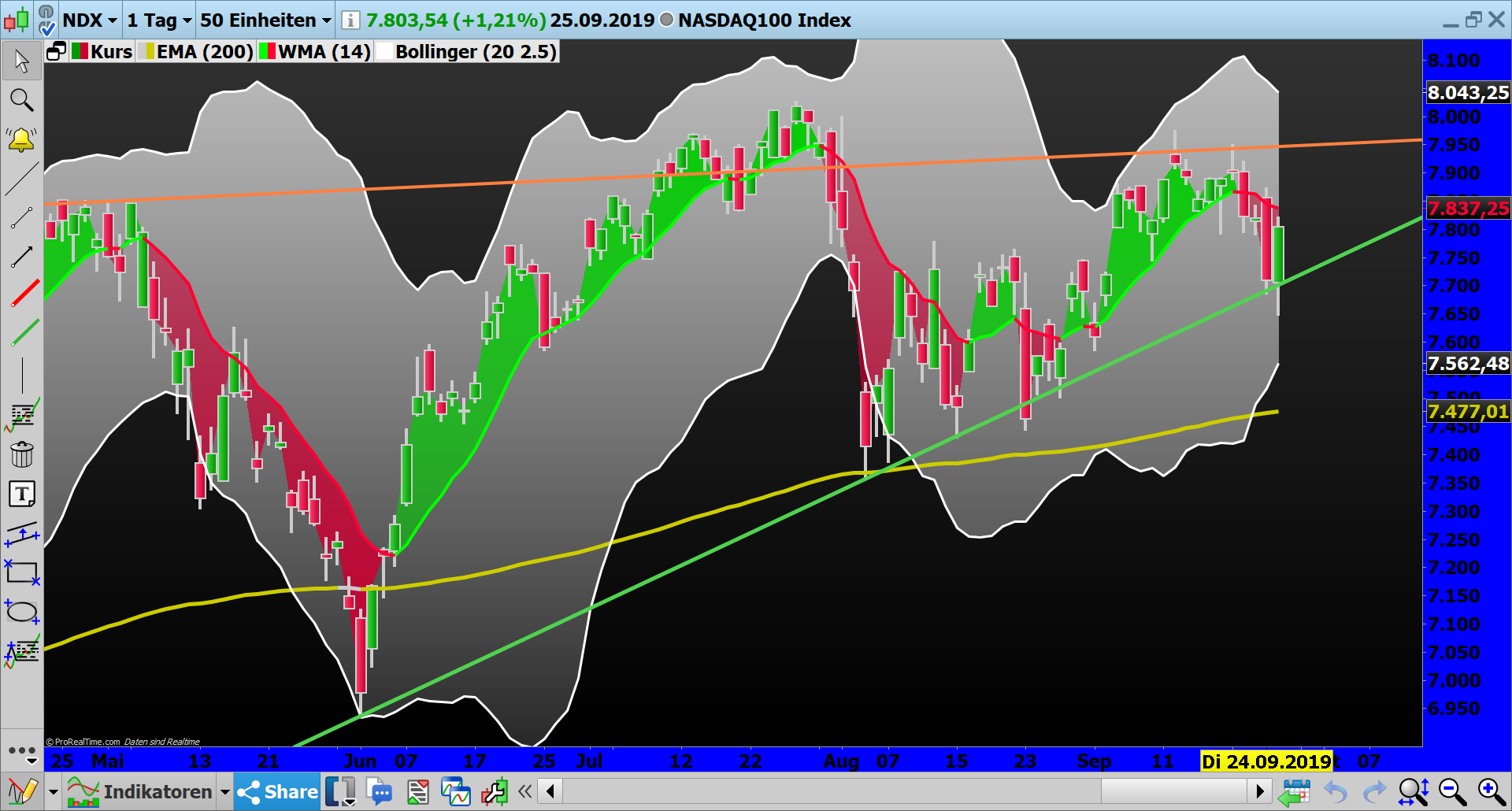Open the wrench chart settings icon
The image size is (1512, 811).
(495, 791)
